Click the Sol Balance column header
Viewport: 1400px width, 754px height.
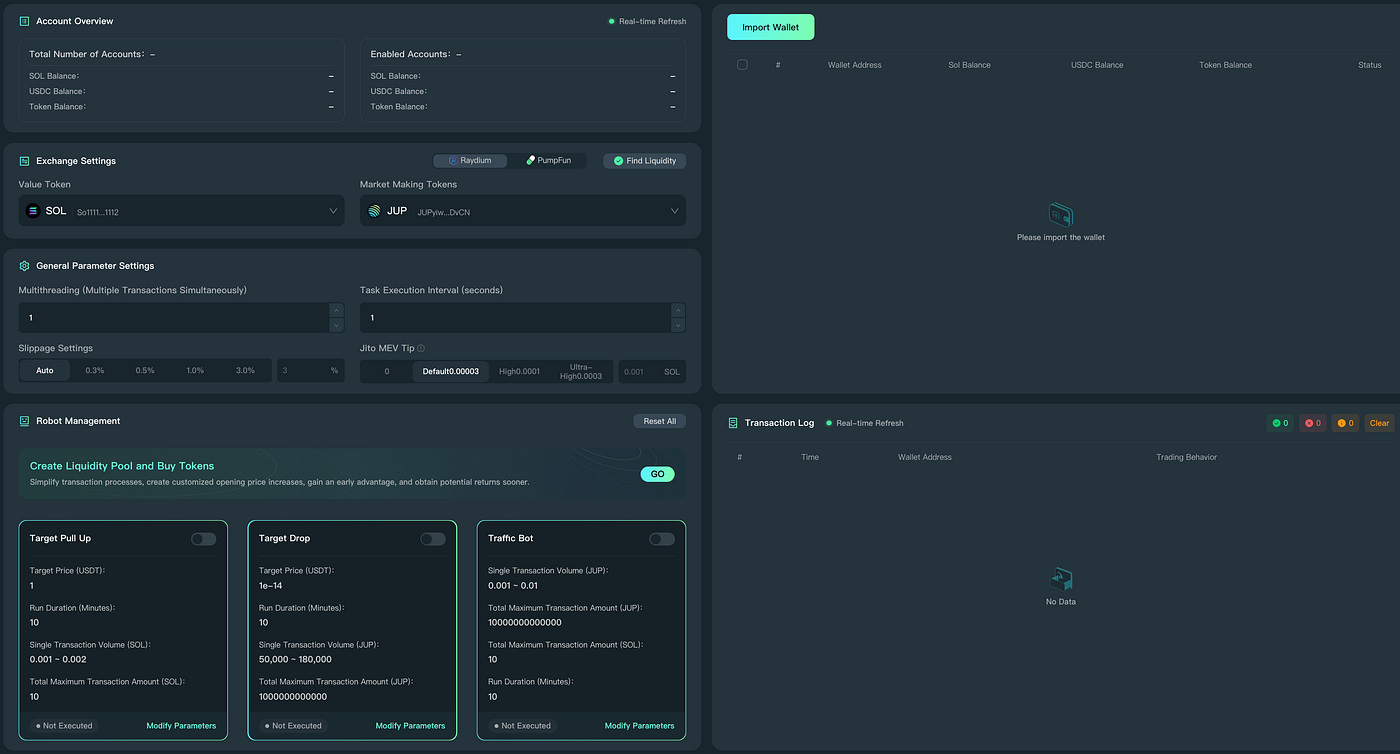coord(969,65)
